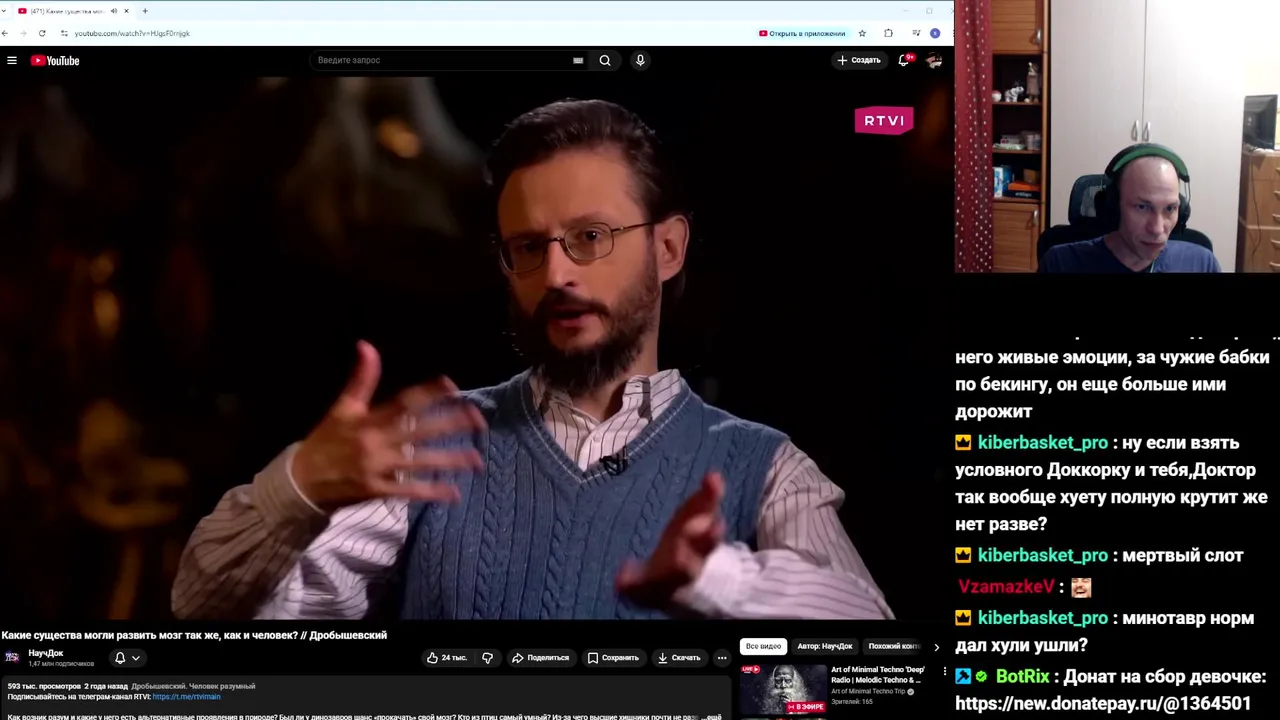This screenshot has height=720, width=1280.
Task: Open YouTube notifications bell
Action: pyautogui.click(x=904, y=60)
